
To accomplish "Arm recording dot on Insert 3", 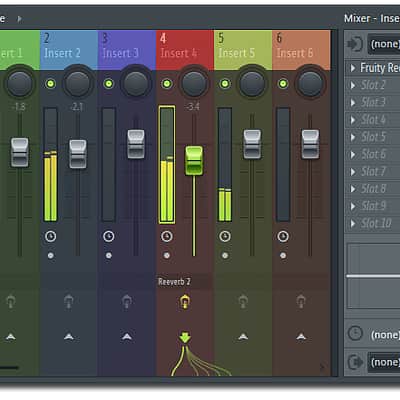I will tap(109, 256).
